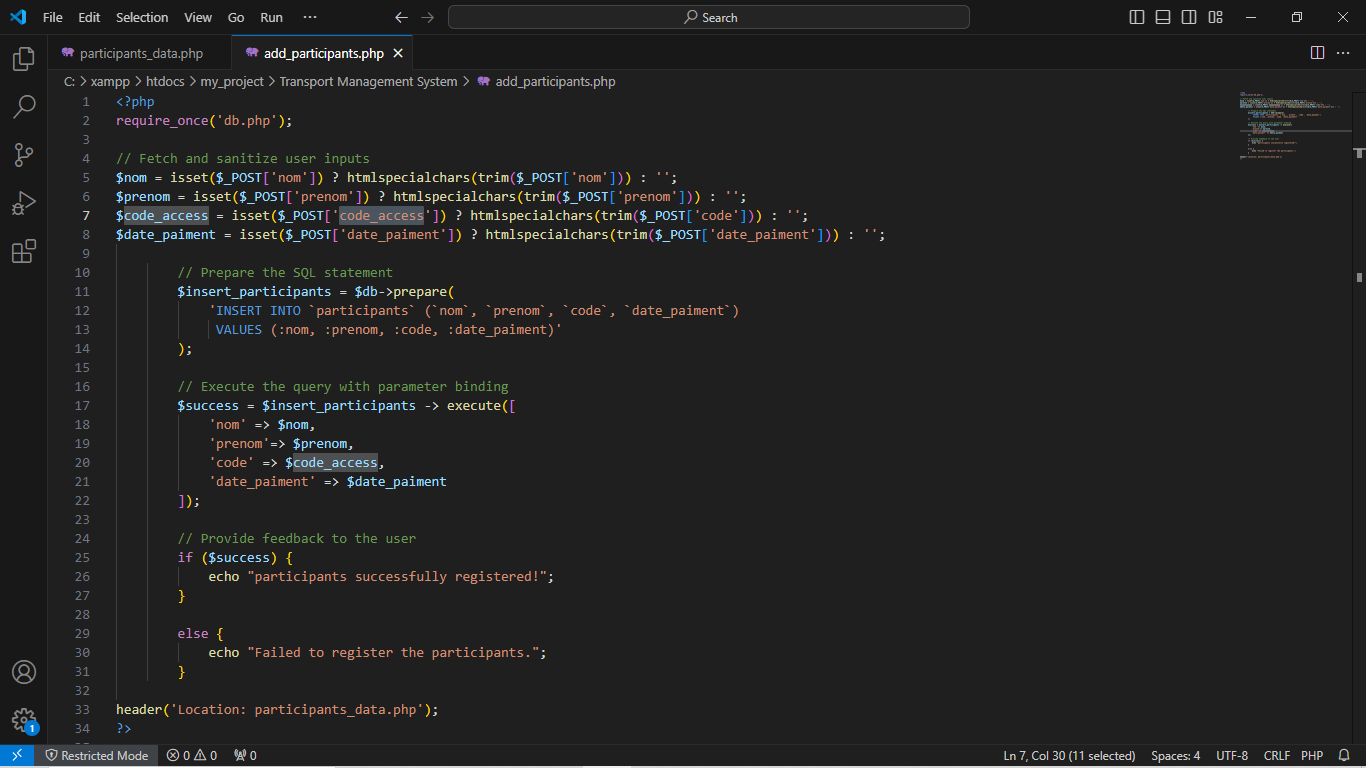Open the Accounts menu icon
1366x768 pixels.
coord(24,672)
